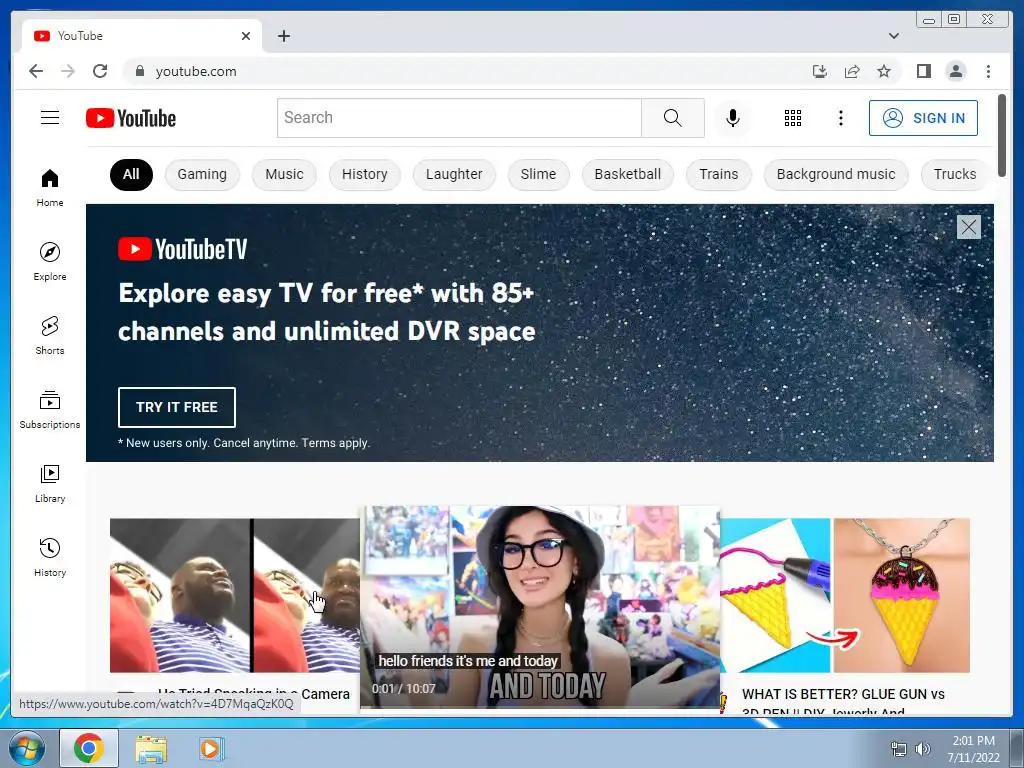Select the Gaming filter chip
Image resolution: width=1024 pixels, height=768 pixels.
click(202, 174)
